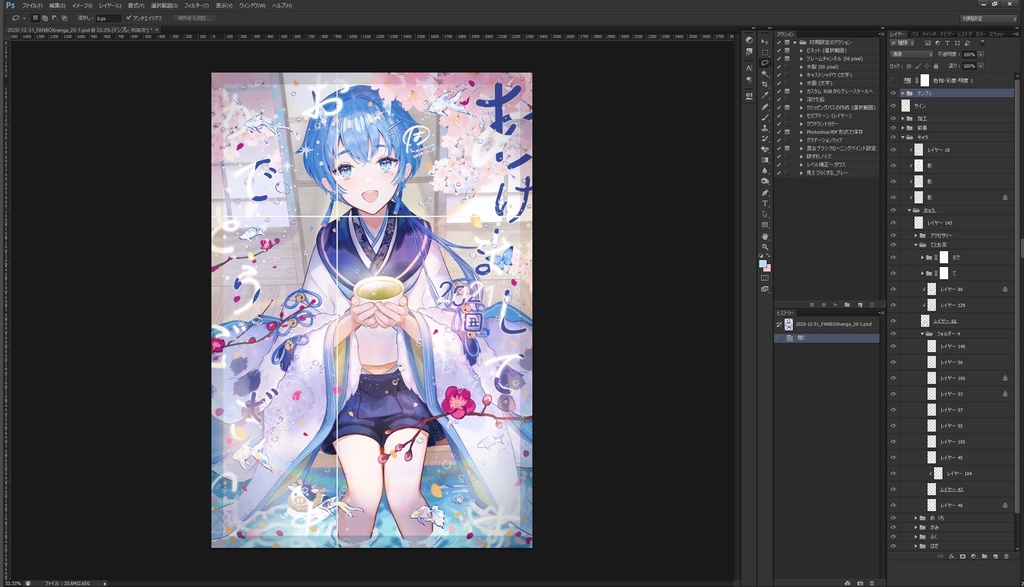Image resolution: width=1024 pixels, height=587 pixels.
Task: Toggle Quick Mask mode
Action: coord(765,278)
